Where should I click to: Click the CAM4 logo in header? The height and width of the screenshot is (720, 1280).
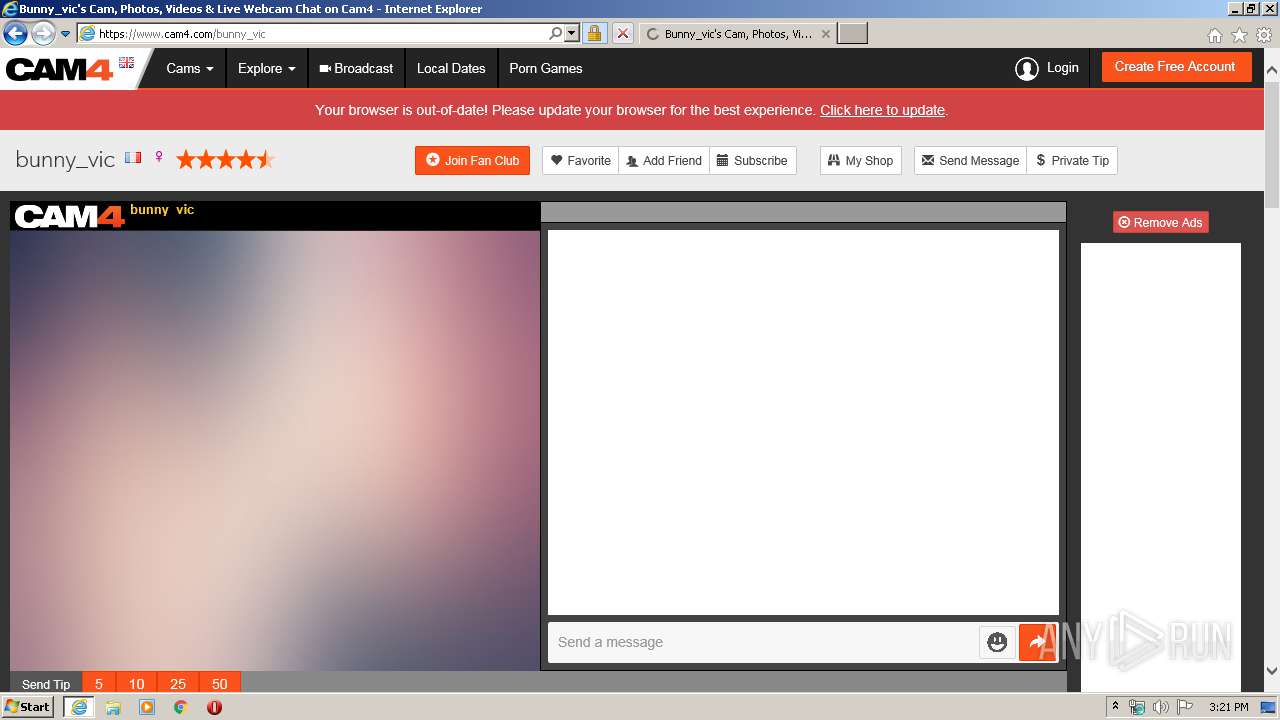coord(59,70)
